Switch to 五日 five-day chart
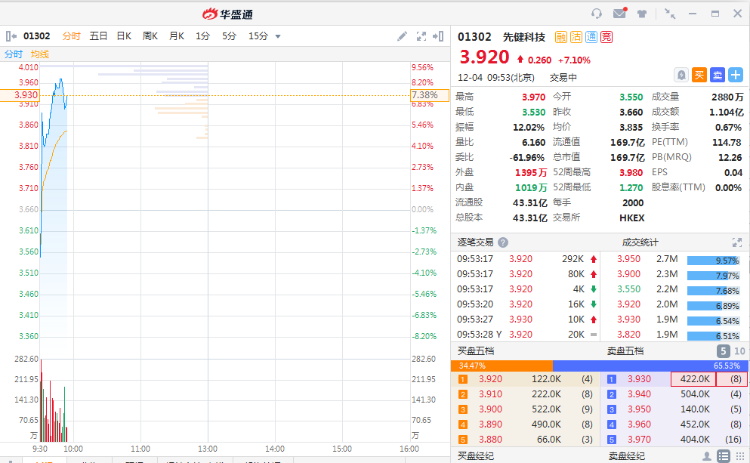This screenshot has height=463, width=750. coord(98,36)
